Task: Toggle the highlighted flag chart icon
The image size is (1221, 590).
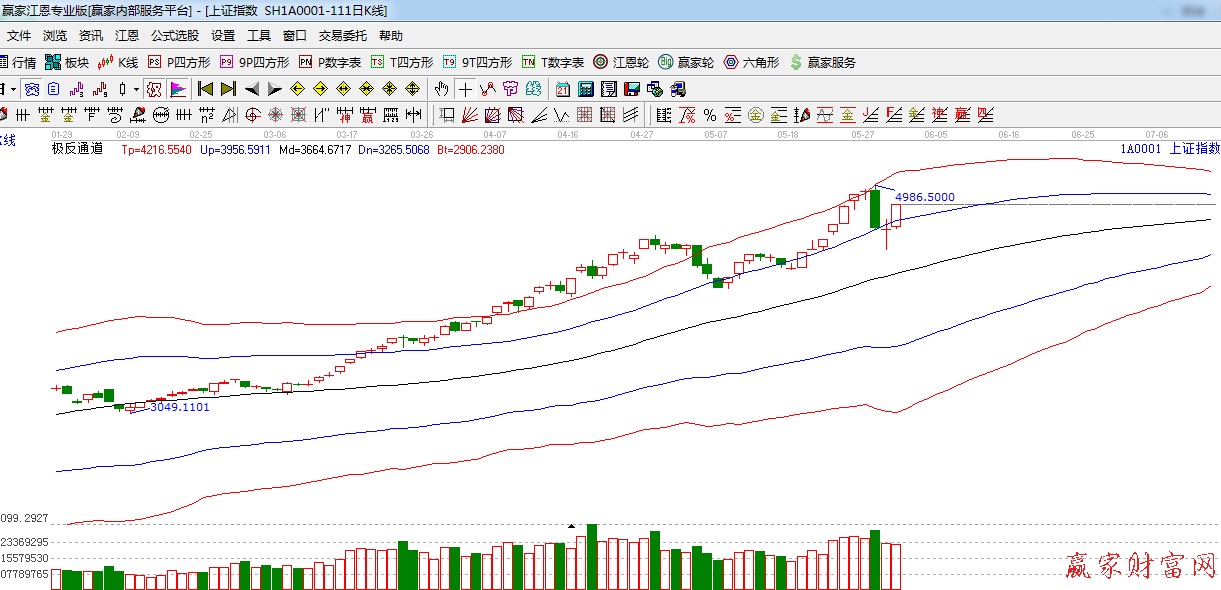Action: pyautogui.click(x=178, y=89)
